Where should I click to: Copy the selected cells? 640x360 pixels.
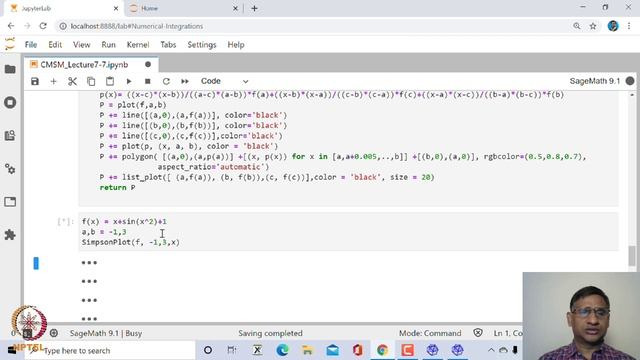click(x=91, y=81)
